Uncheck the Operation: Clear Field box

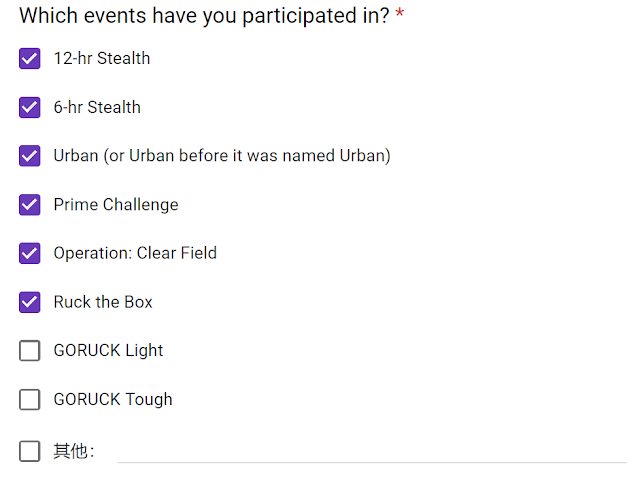pyautogui.click(x=29, y=253)
